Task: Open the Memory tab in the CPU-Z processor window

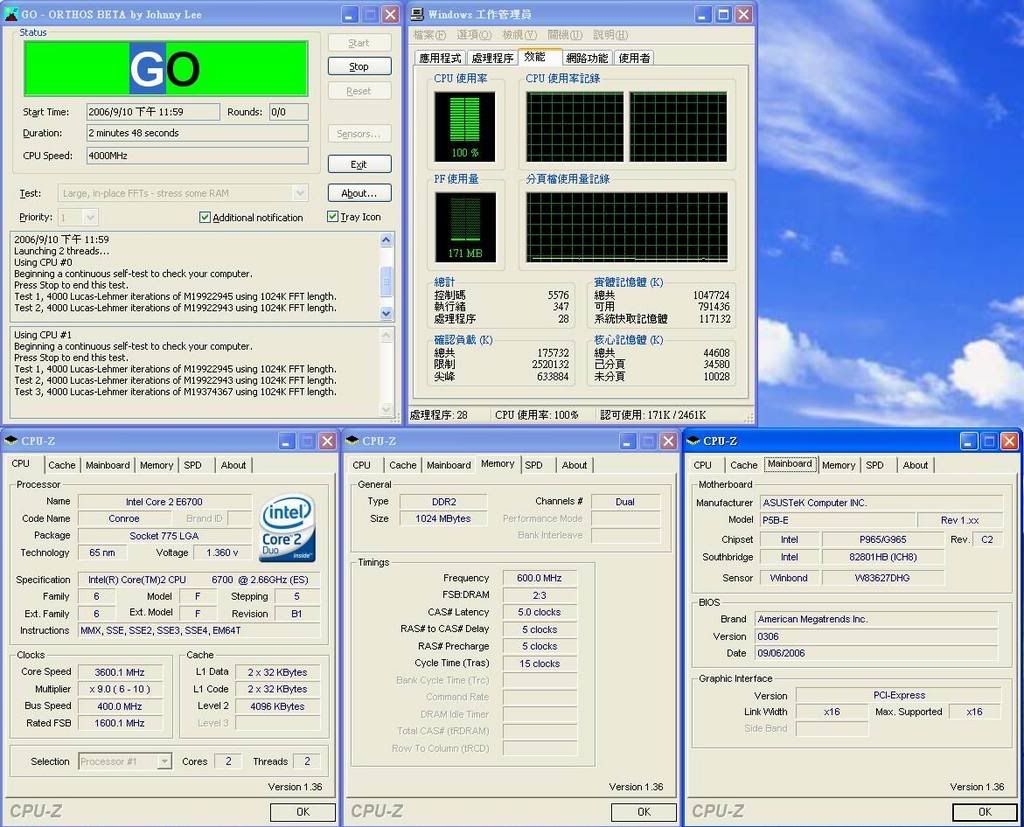Action: (x=157, y=465)
